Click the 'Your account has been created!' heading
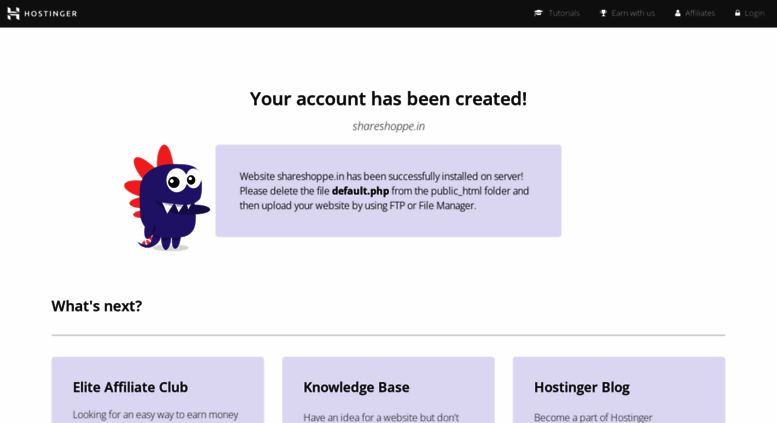The image size is (777, 423). [388, 99]
